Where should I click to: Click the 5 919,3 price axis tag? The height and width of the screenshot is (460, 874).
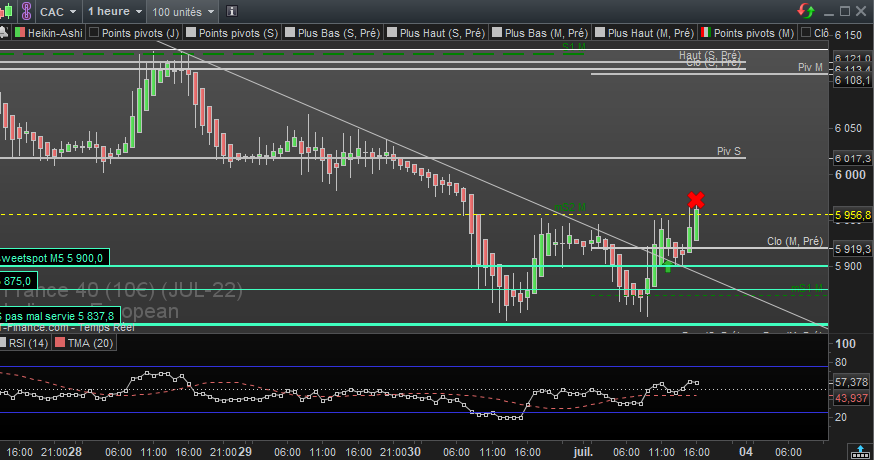(853, 249)
